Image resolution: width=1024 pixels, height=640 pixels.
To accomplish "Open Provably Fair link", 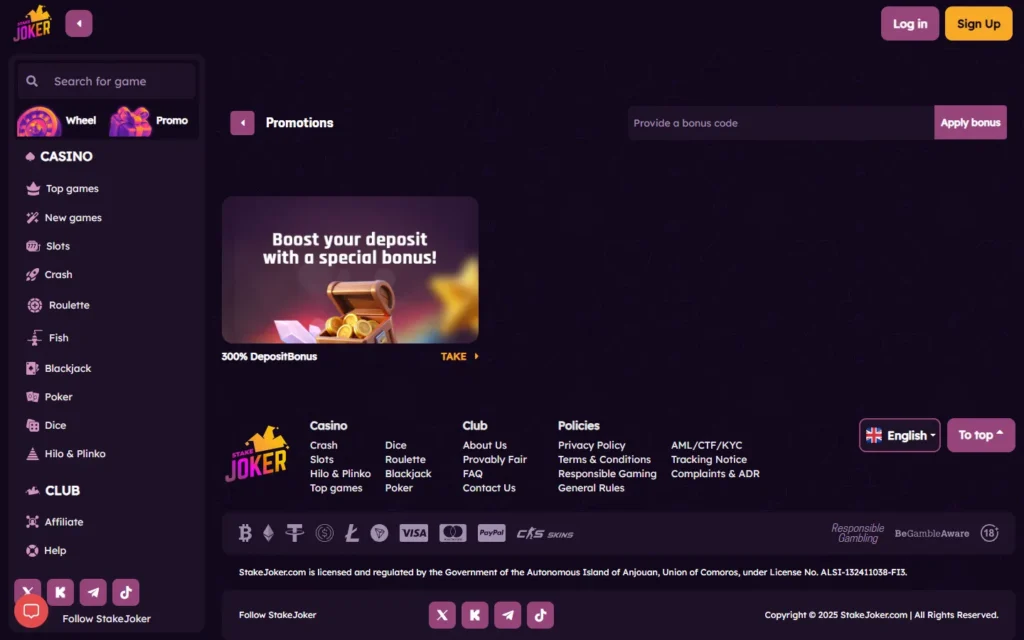I will pyautogui.click(x=495, y=460).
